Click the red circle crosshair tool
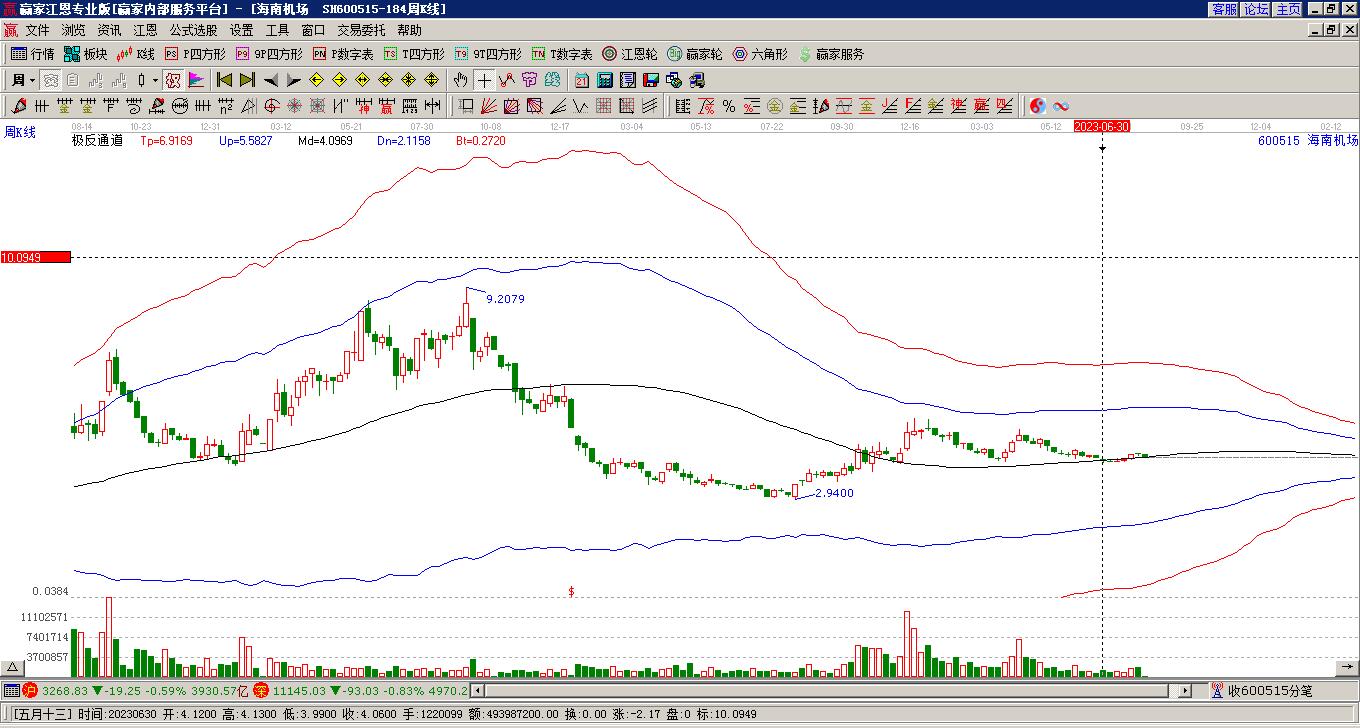The width and height of the screenshot is (1360, 728). pos(271,106)
